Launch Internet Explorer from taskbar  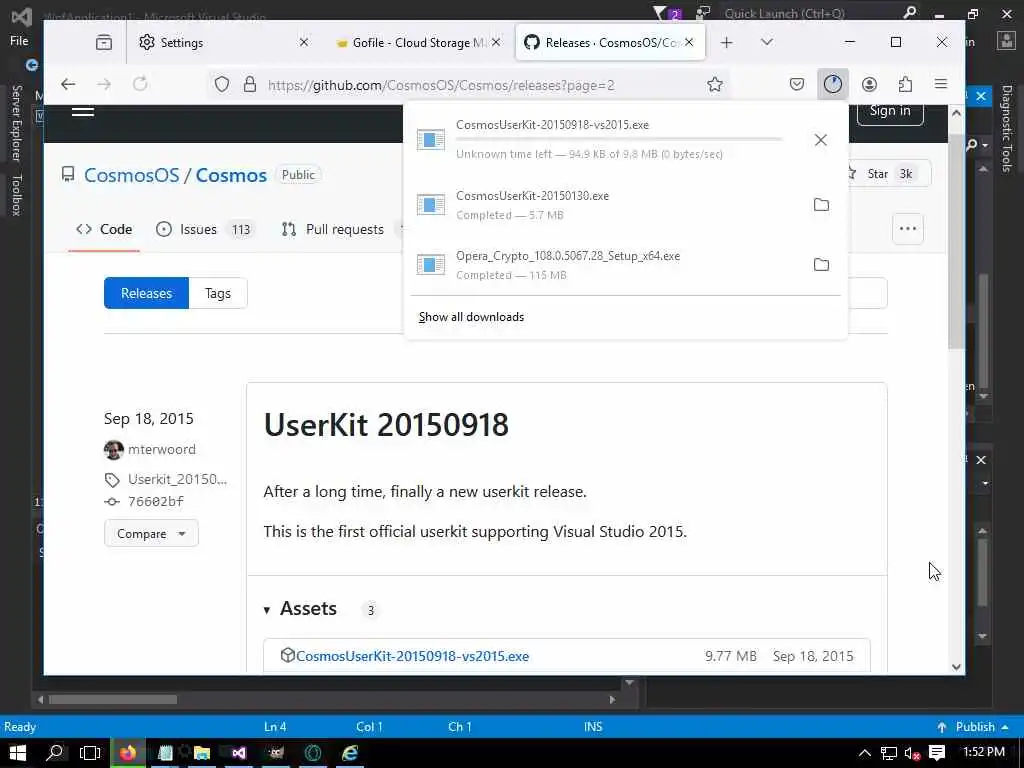coord(350,753)
